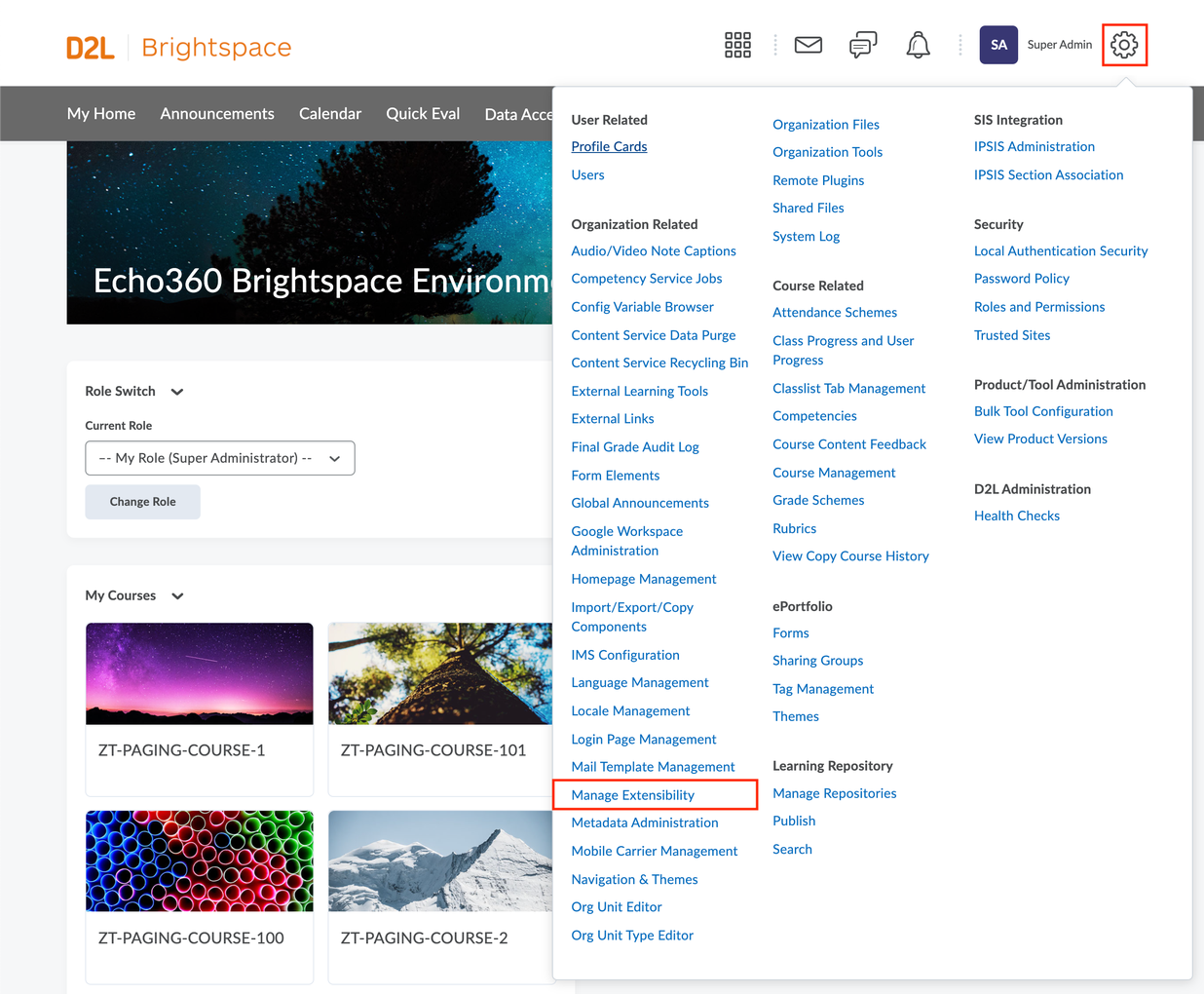The width and height of the screenshot is (1204, 994).
Task: Open Metadata Administration
Action: (x=645, y=822)
